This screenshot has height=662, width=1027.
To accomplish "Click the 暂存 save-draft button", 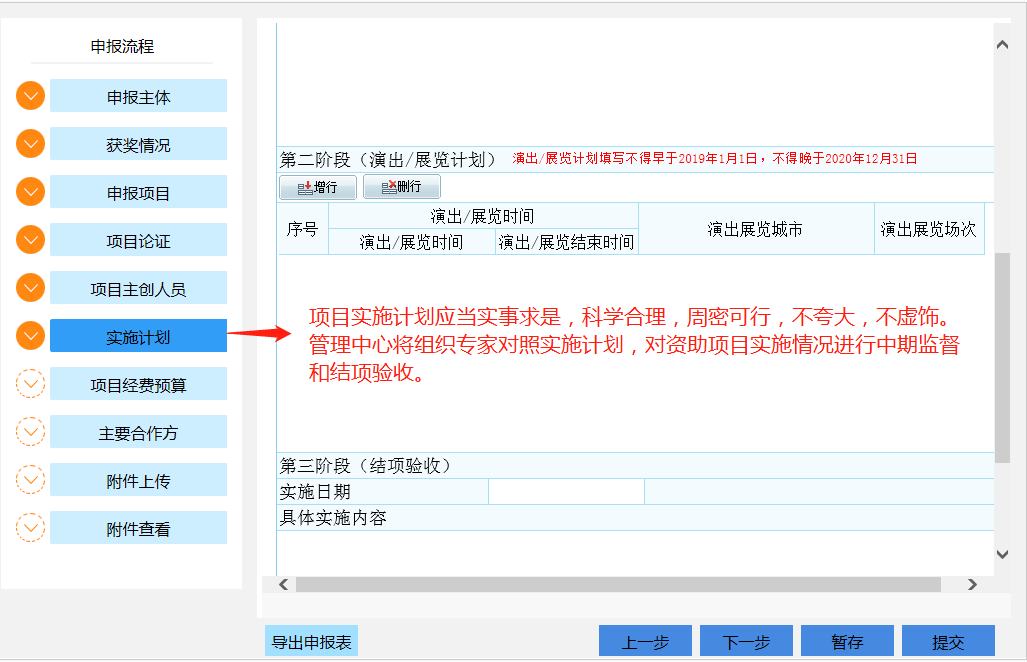I will [x=846, y=641].
